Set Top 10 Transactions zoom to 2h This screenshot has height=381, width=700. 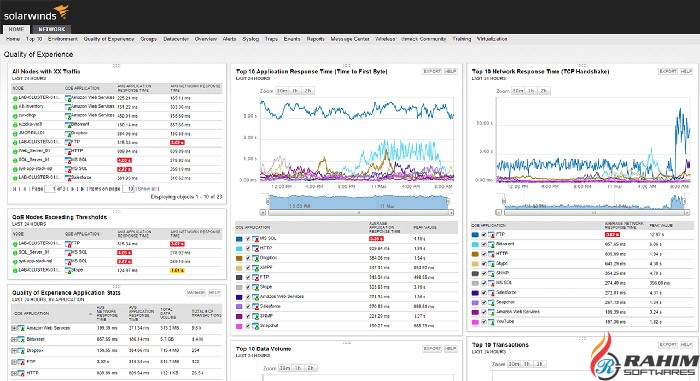(x=539, y=364)
